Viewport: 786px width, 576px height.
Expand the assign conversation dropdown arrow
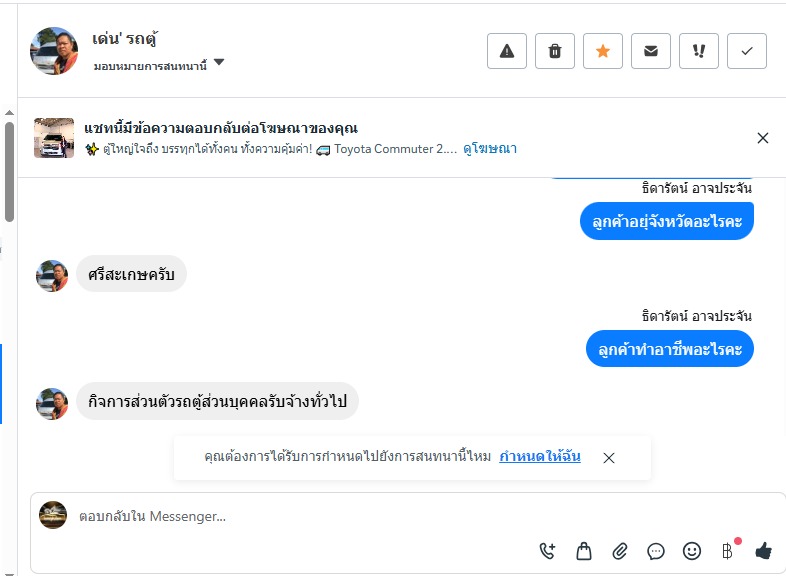click(219, 63)
